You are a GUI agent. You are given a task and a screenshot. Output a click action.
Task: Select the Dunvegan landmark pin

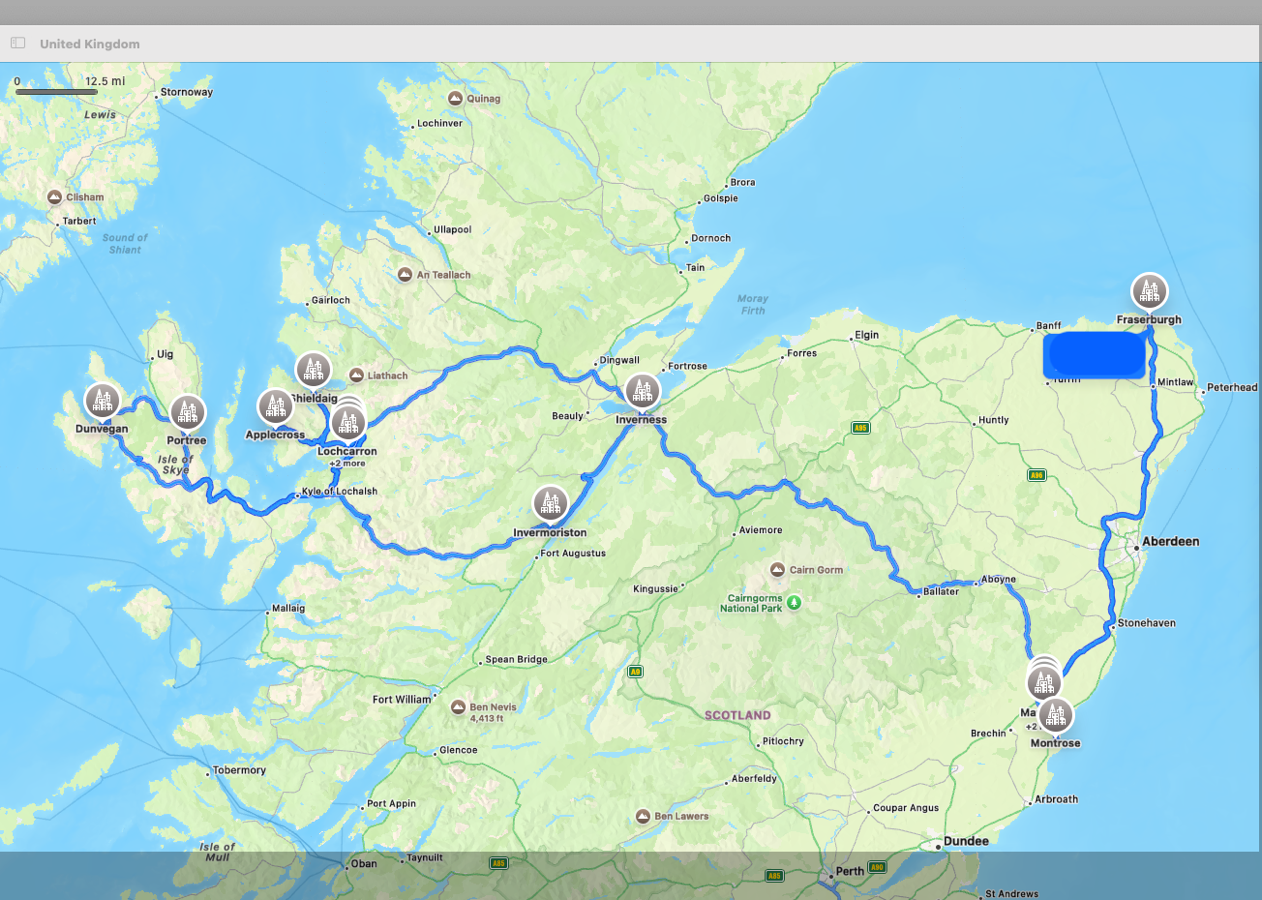coord(102,401)
